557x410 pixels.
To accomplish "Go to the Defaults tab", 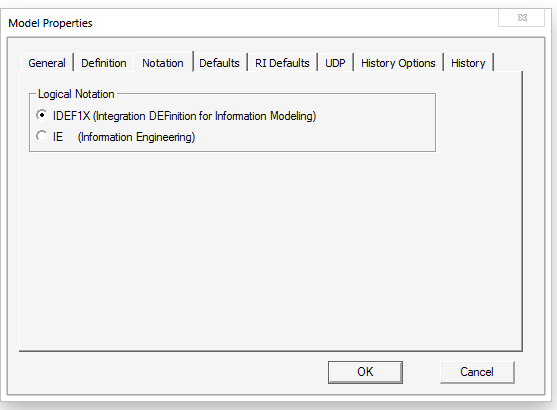I will [x=219, y=63].
